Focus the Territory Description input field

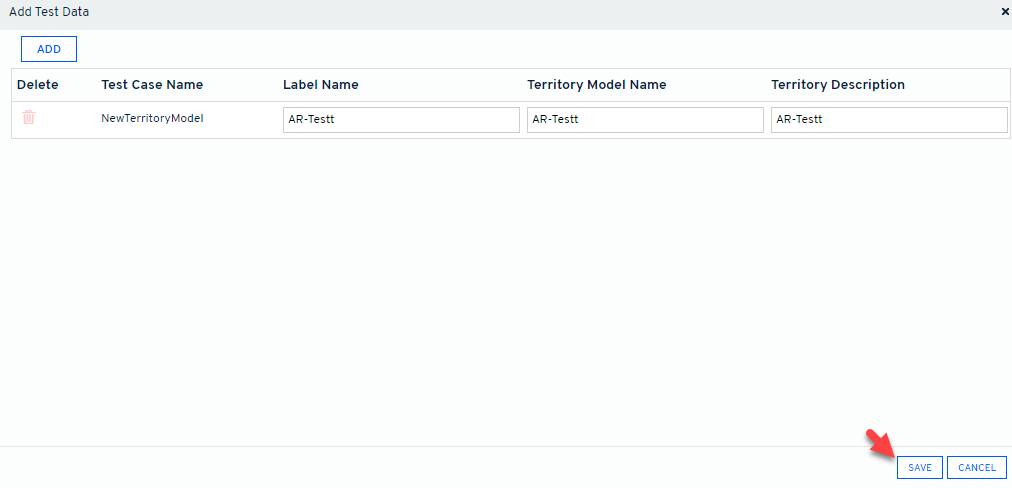pyautogui.click(x=889, y=120)
